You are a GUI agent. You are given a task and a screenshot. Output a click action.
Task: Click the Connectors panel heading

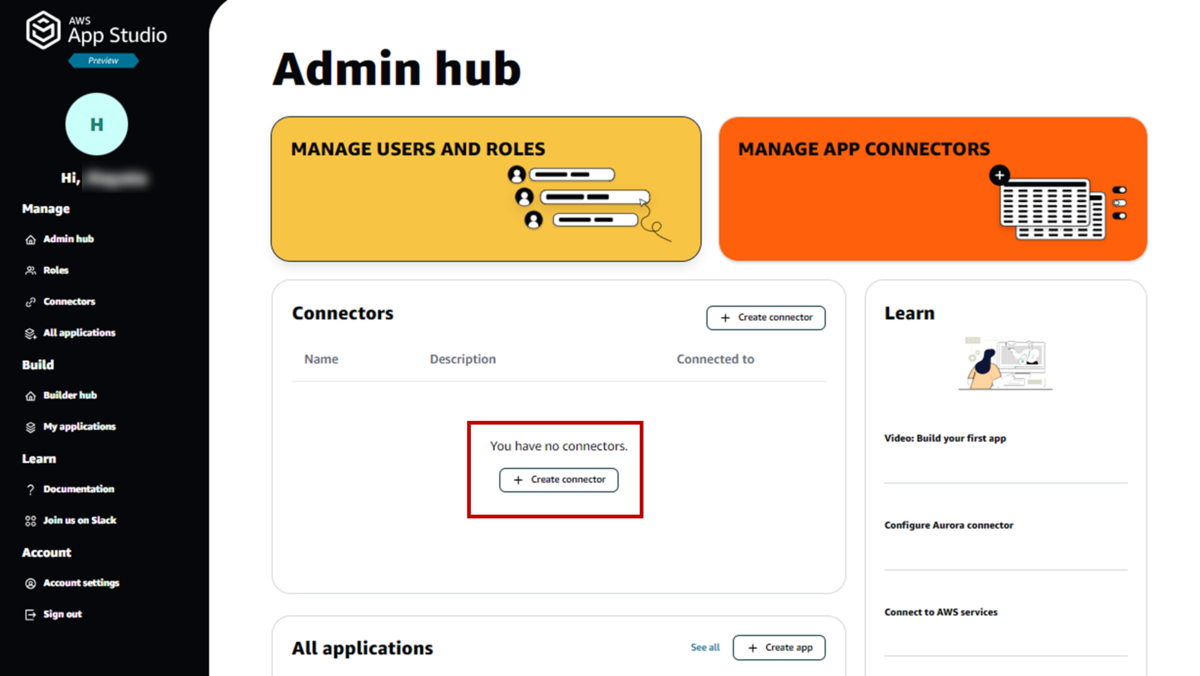343,313
